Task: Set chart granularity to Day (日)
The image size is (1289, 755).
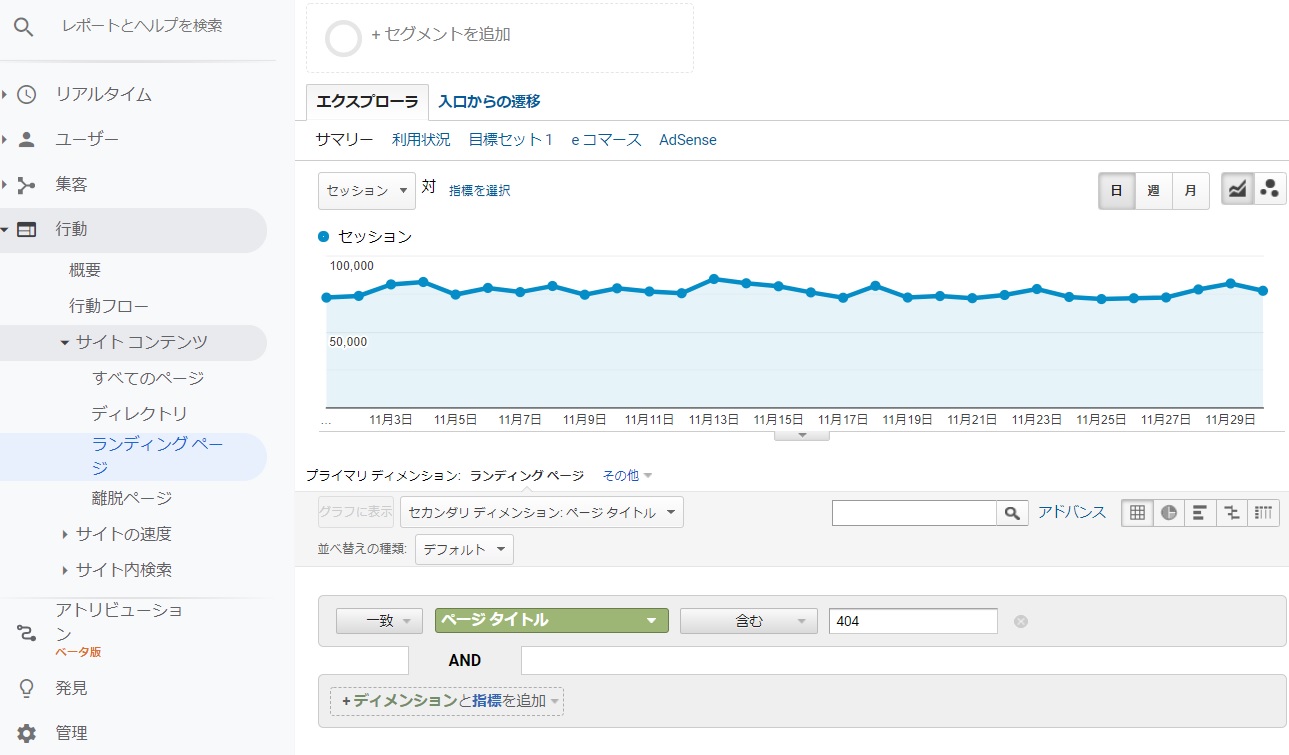Action: pyautogui.click(x=1116, y=190)
